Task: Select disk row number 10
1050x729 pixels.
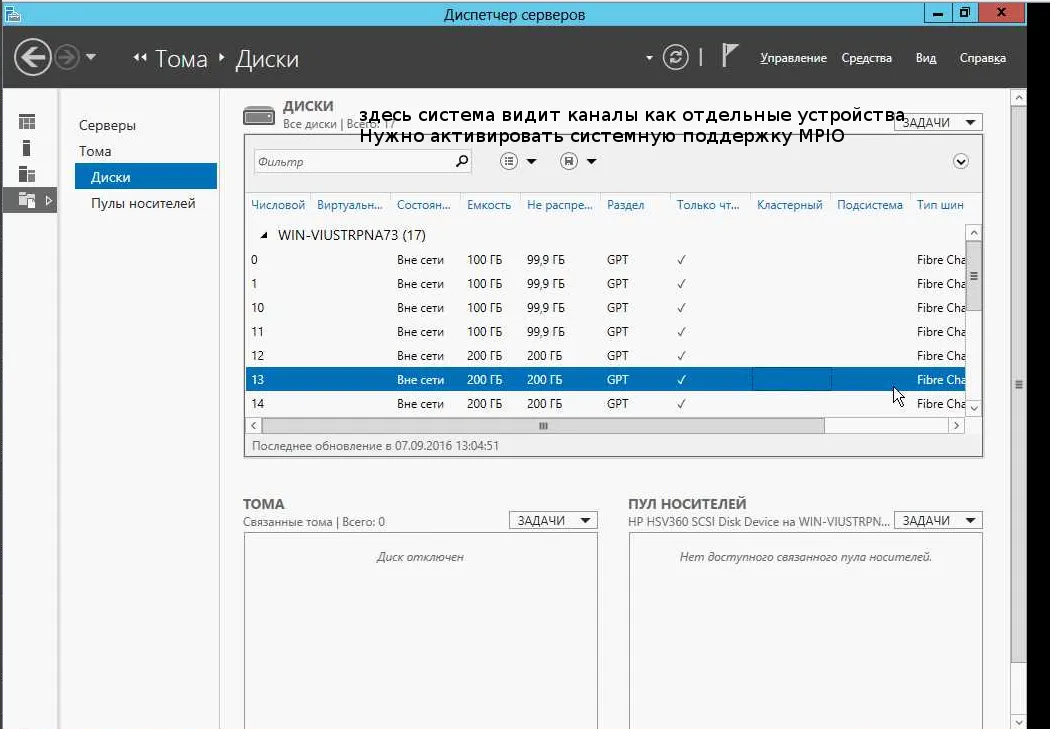Action: pos(605,308)
